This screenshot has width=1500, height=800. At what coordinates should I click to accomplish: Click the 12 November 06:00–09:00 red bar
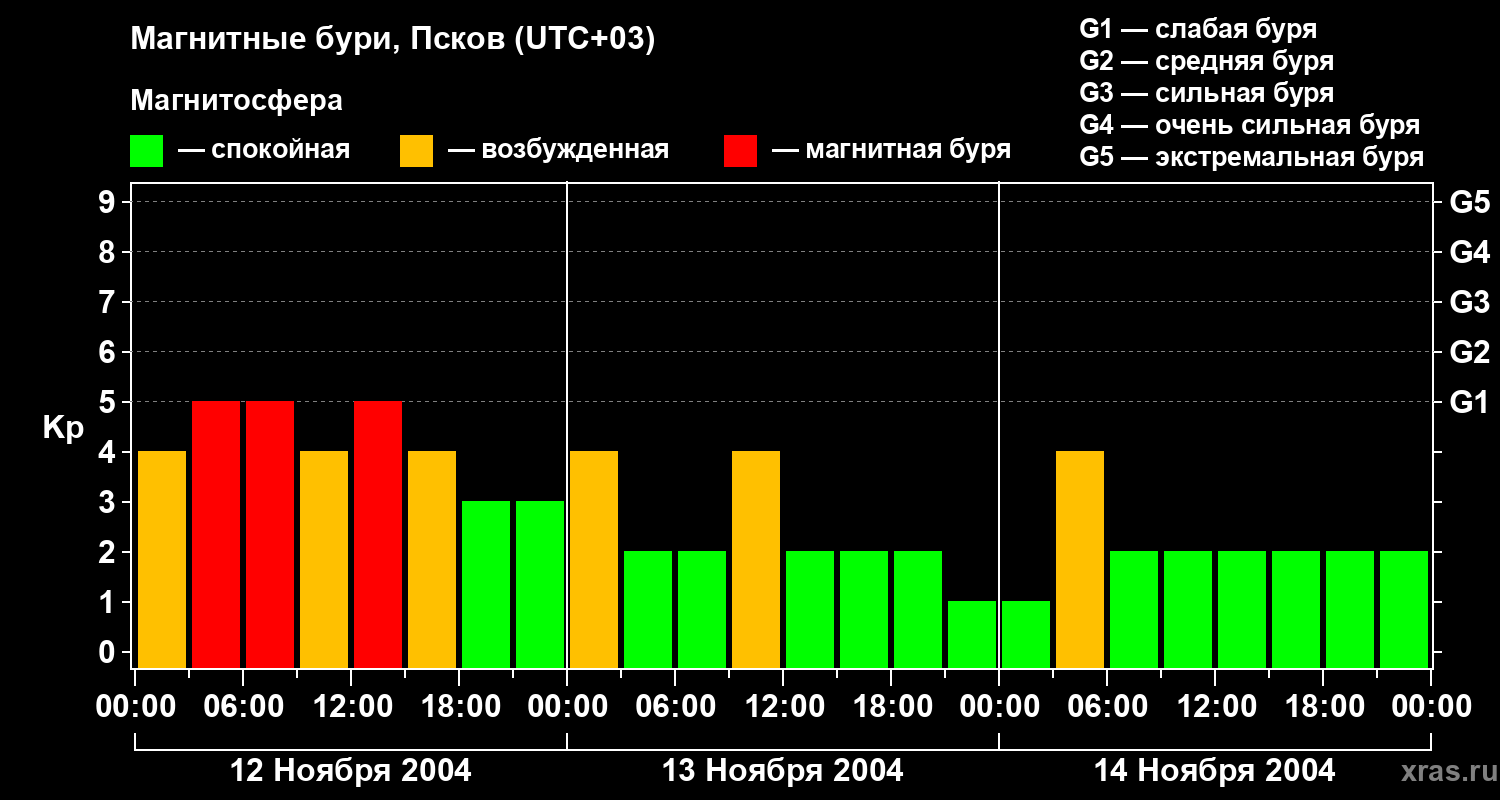pos(270,534)
